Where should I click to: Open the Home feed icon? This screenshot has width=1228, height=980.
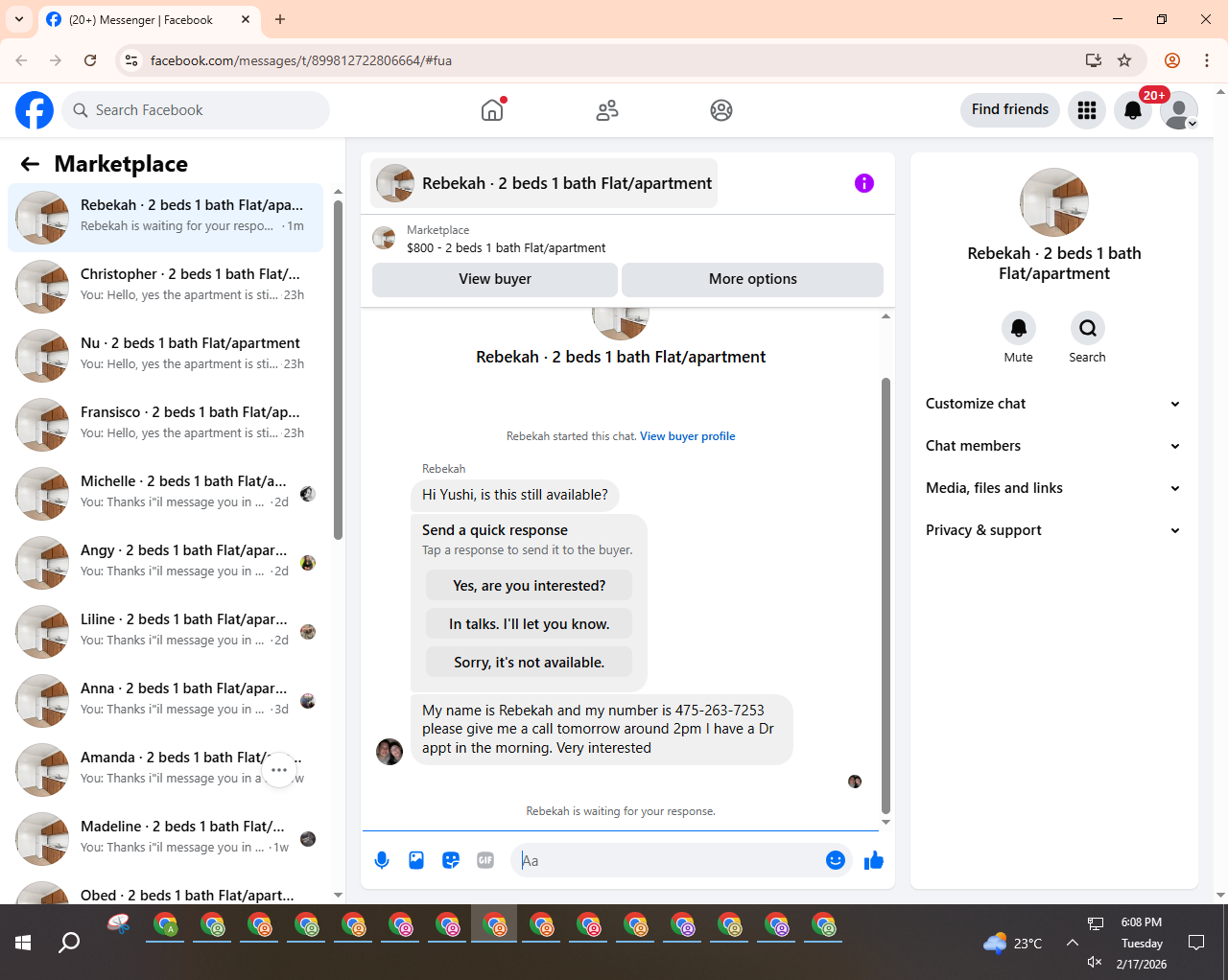[492, 110]
